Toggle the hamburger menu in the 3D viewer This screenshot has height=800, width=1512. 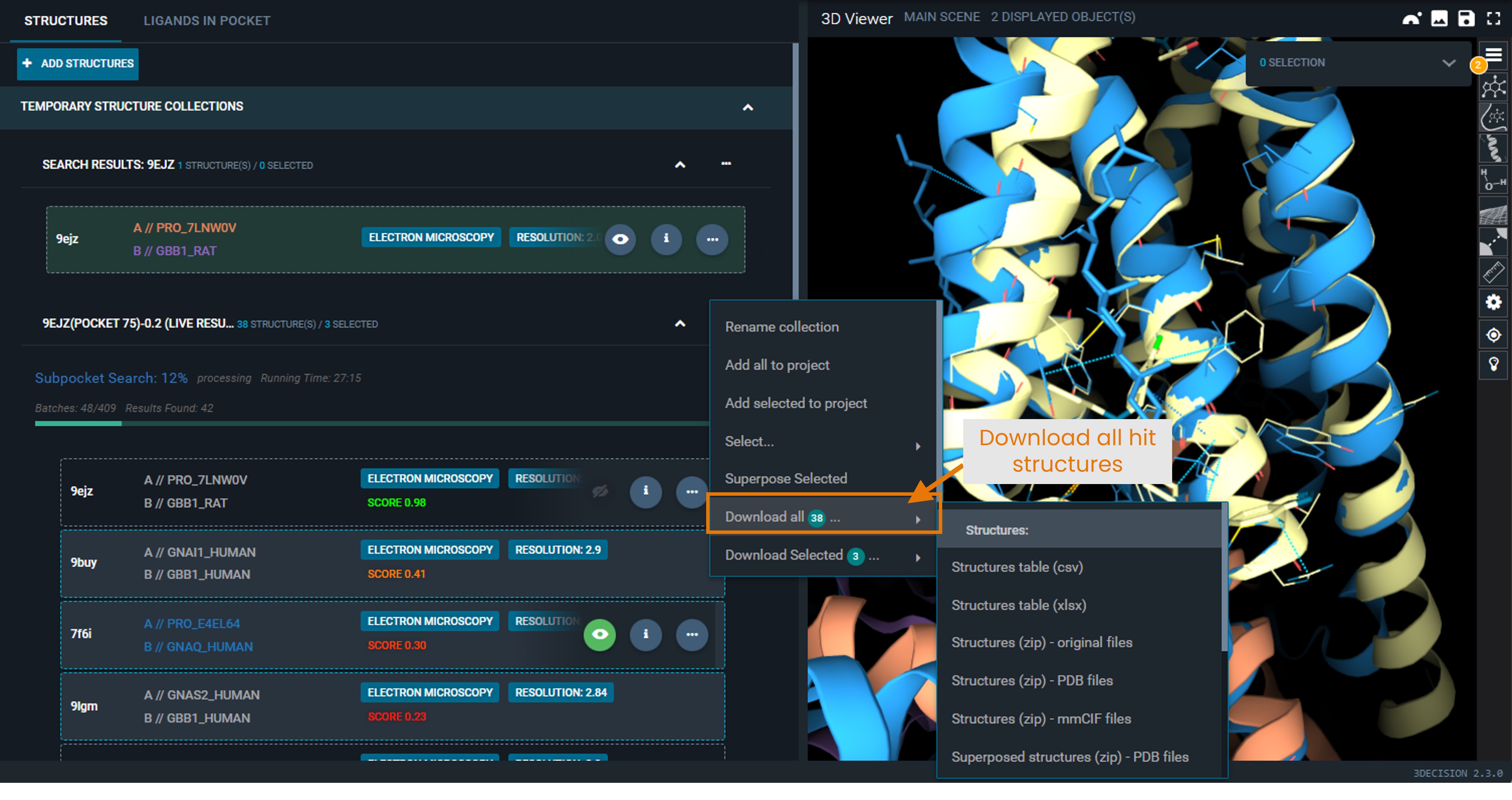coord(1494,54)
